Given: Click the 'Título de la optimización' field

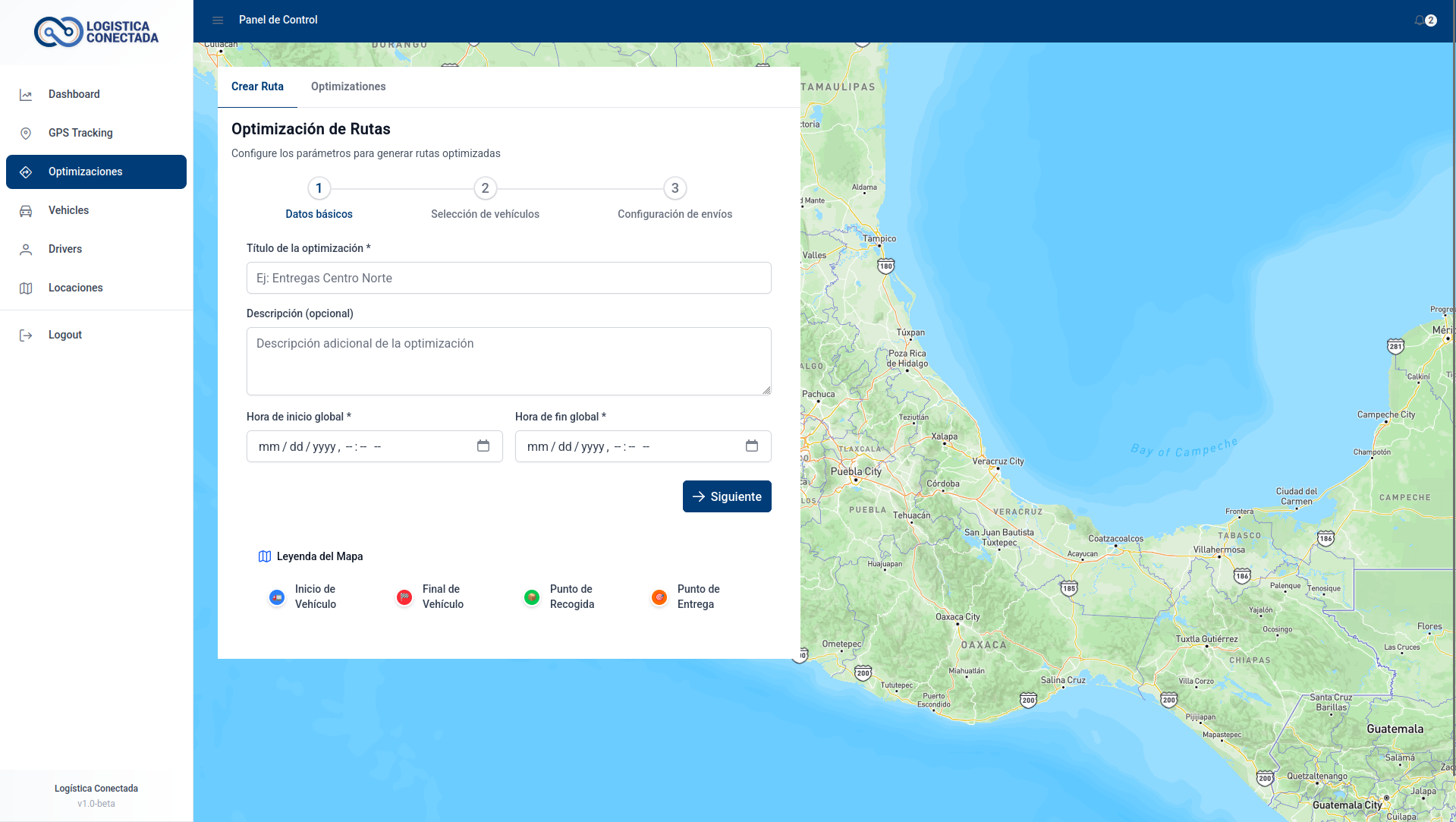Looking at the screenshot, I should [508, 278].
